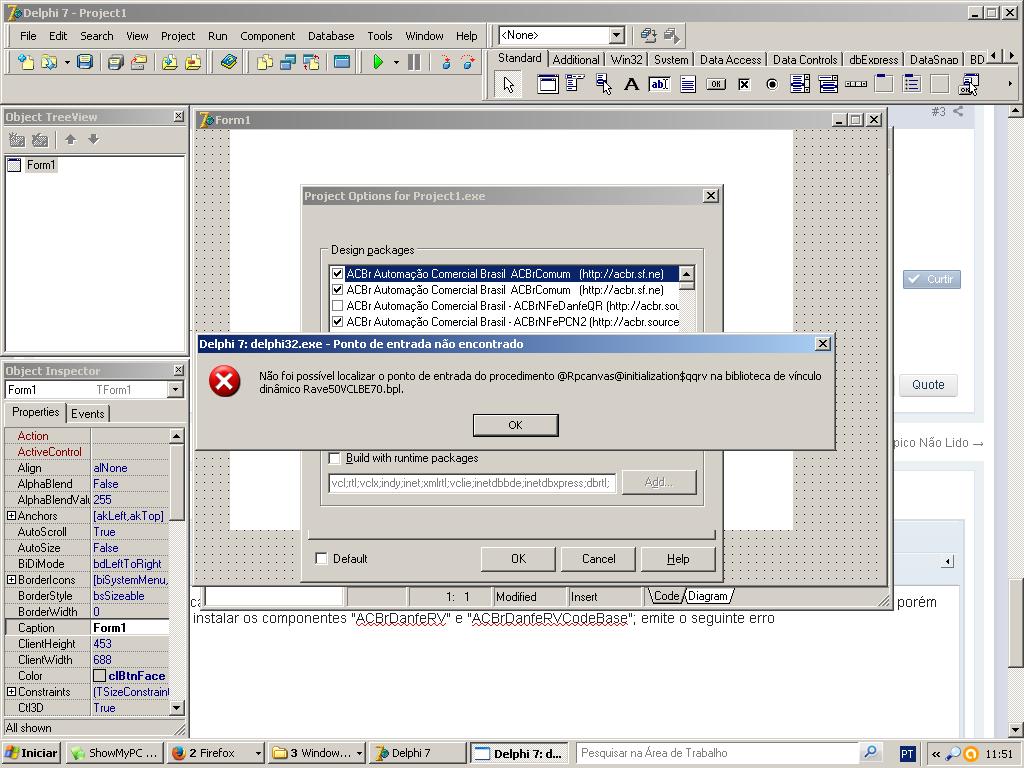Select the CheckBox component icon
The image size is (1024, 768).
coord(744,84)
